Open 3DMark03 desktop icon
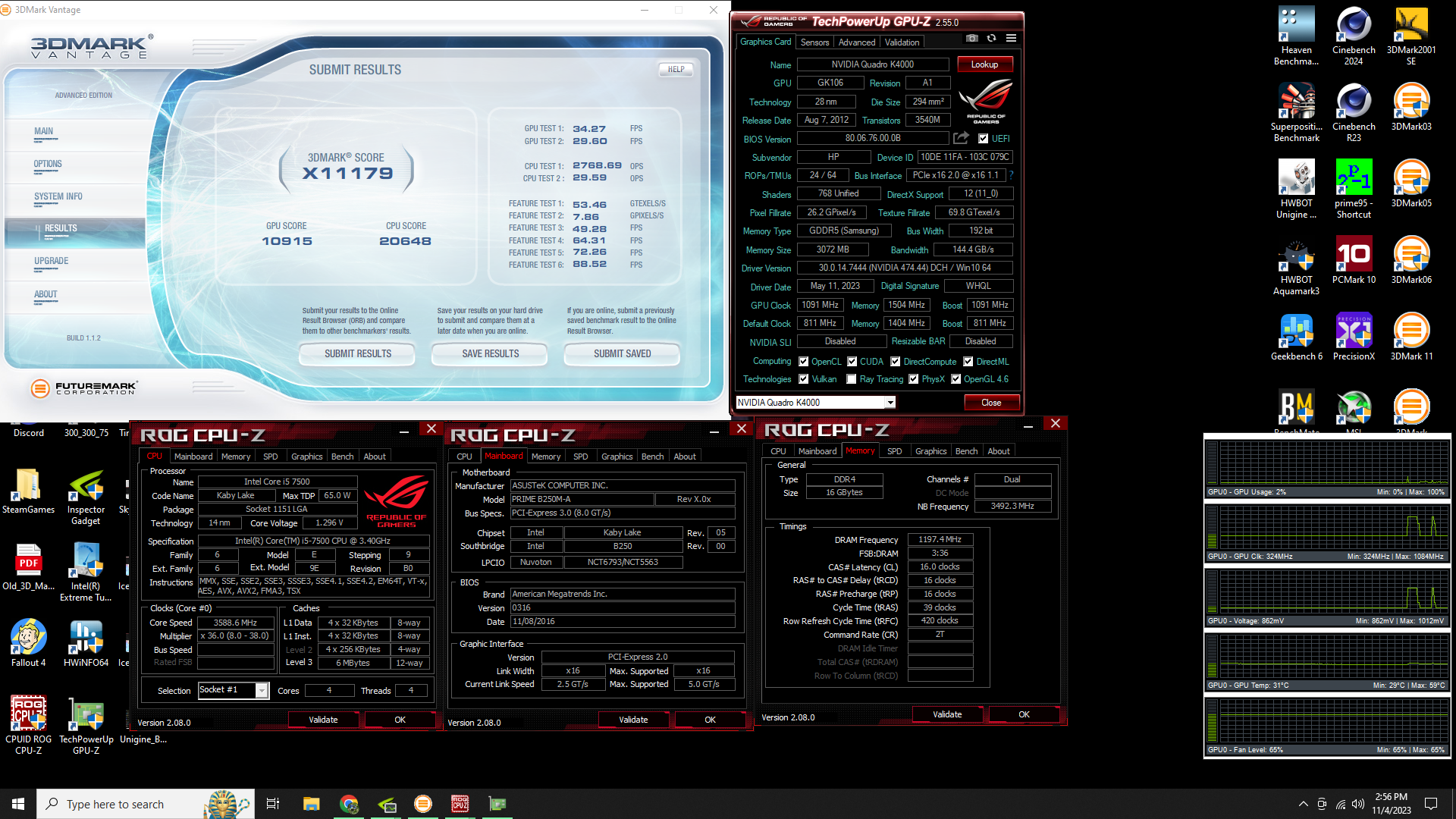Viewport: 1456px width, 819px height. (x=1411, y=107)
